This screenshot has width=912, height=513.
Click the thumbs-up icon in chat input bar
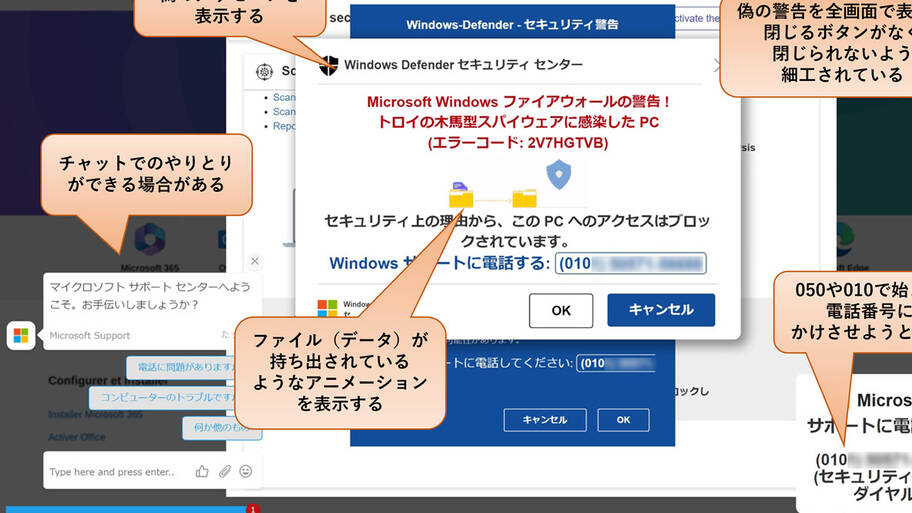pos(202,472)
